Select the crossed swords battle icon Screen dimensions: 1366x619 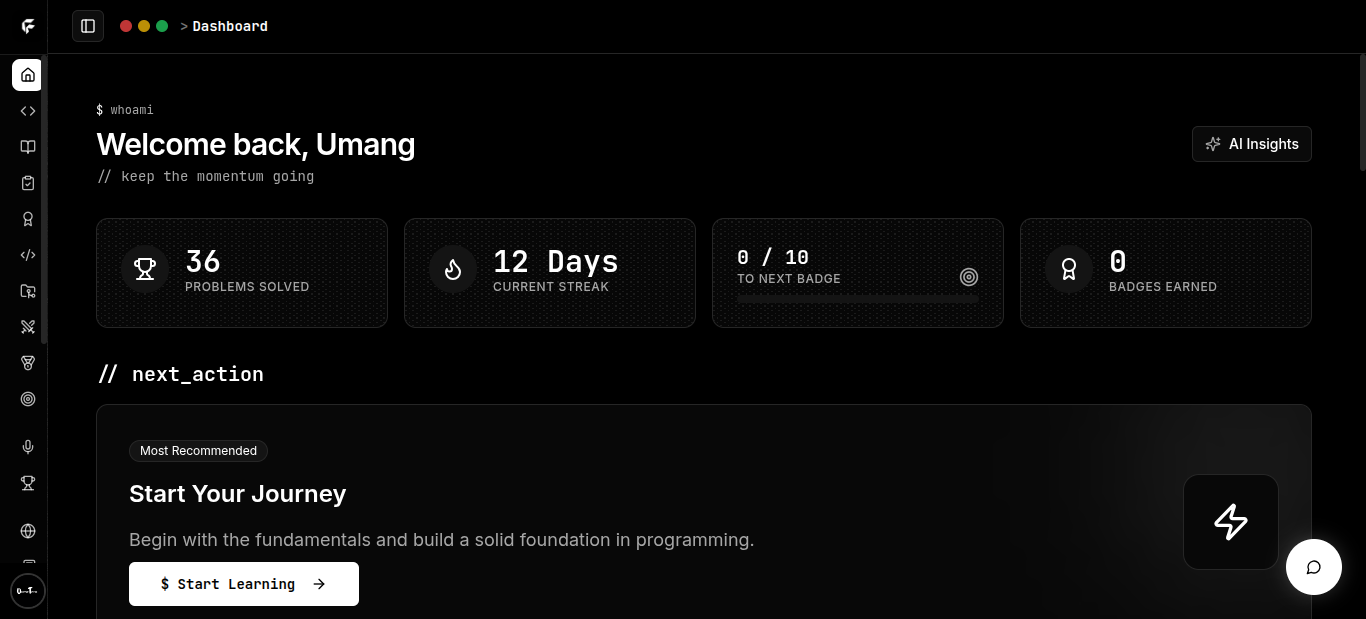[27, 327]
